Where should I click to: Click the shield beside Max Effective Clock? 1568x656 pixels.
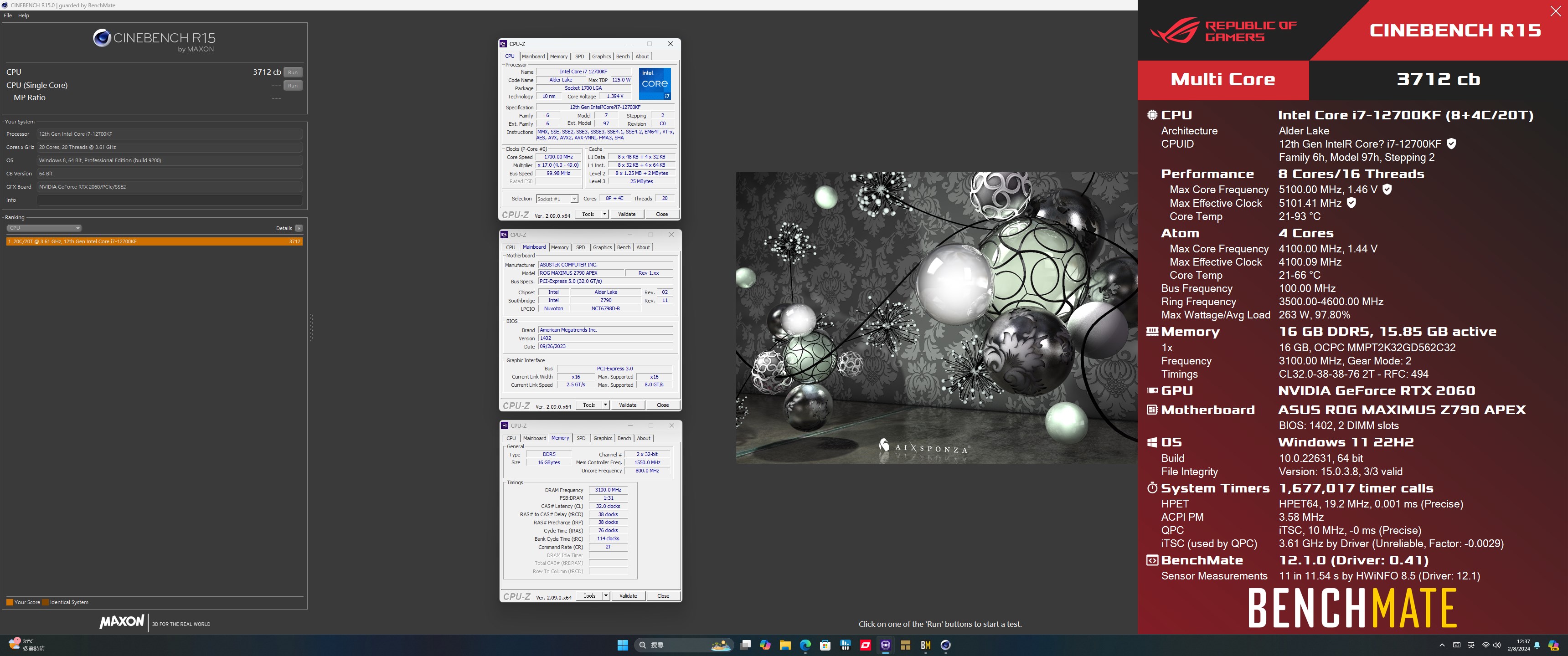pos(1351,203)
